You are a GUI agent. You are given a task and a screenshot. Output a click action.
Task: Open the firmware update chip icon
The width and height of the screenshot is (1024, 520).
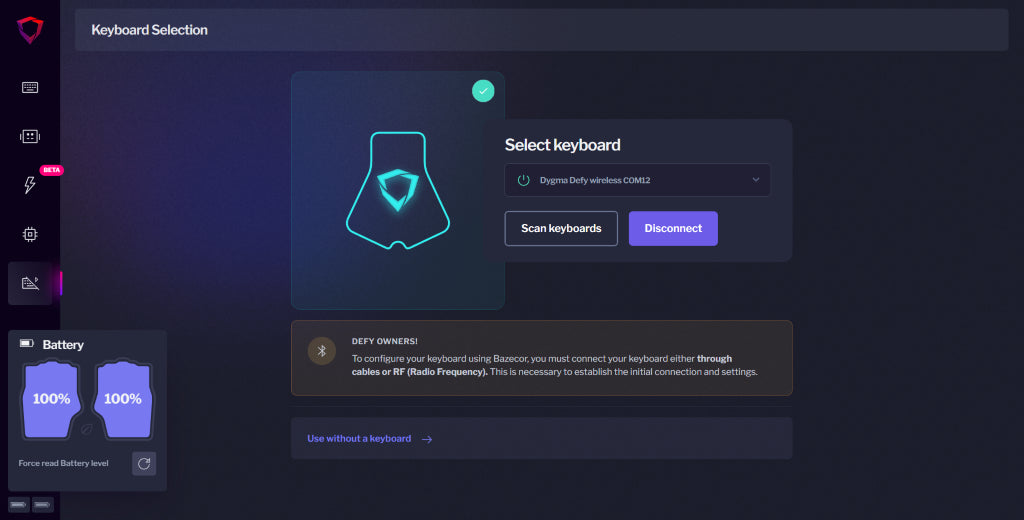pyautogui.click(x=30, y=234)
